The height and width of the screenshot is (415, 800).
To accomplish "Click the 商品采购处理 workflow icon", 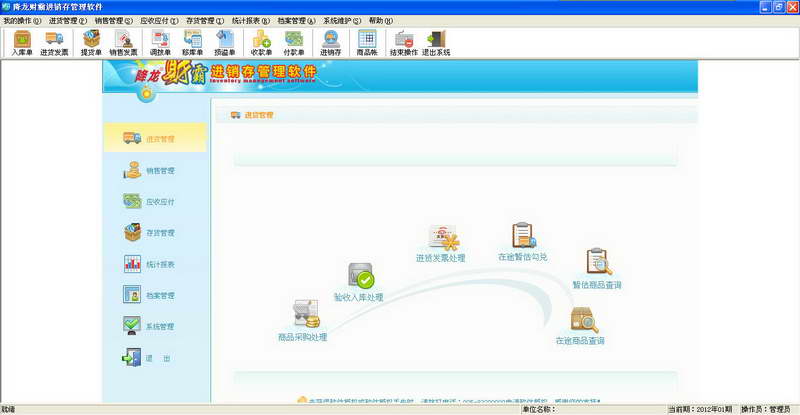I will [x=305, y=315].
